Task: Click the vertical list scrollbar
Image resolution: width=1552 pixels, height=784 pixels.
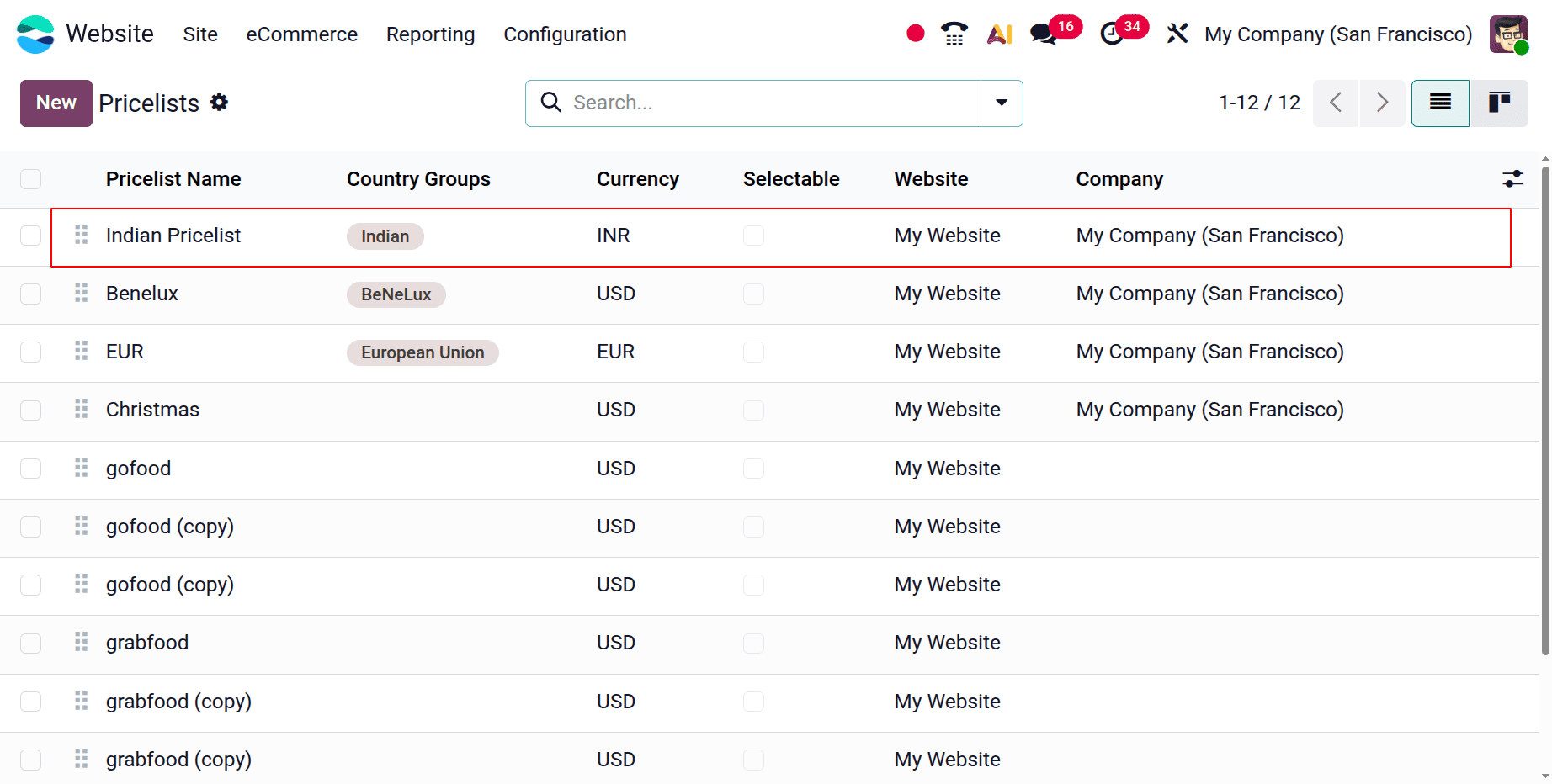Action: (1545, 411)
